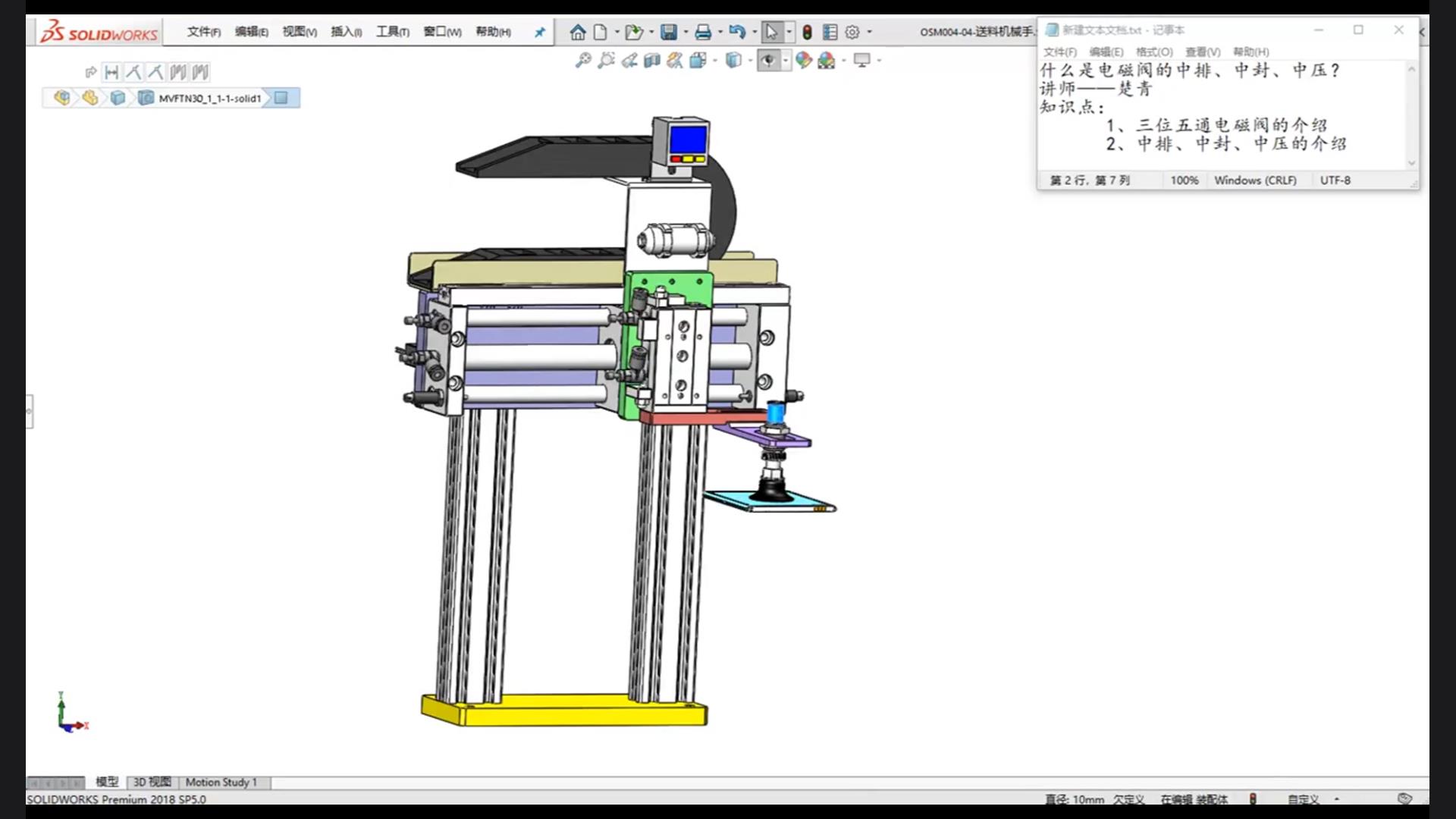Expand the Select tool dropdown arrow
Viewport: 1456px width, 819px height.
(789, 32)
